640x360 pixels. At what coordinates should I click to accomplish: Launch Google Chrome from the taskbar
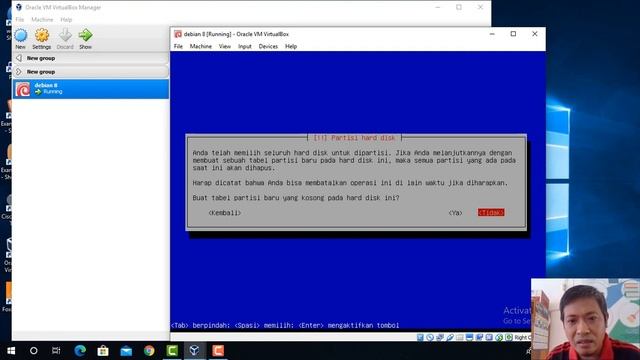pyautogui.click(x=149, y=351)
